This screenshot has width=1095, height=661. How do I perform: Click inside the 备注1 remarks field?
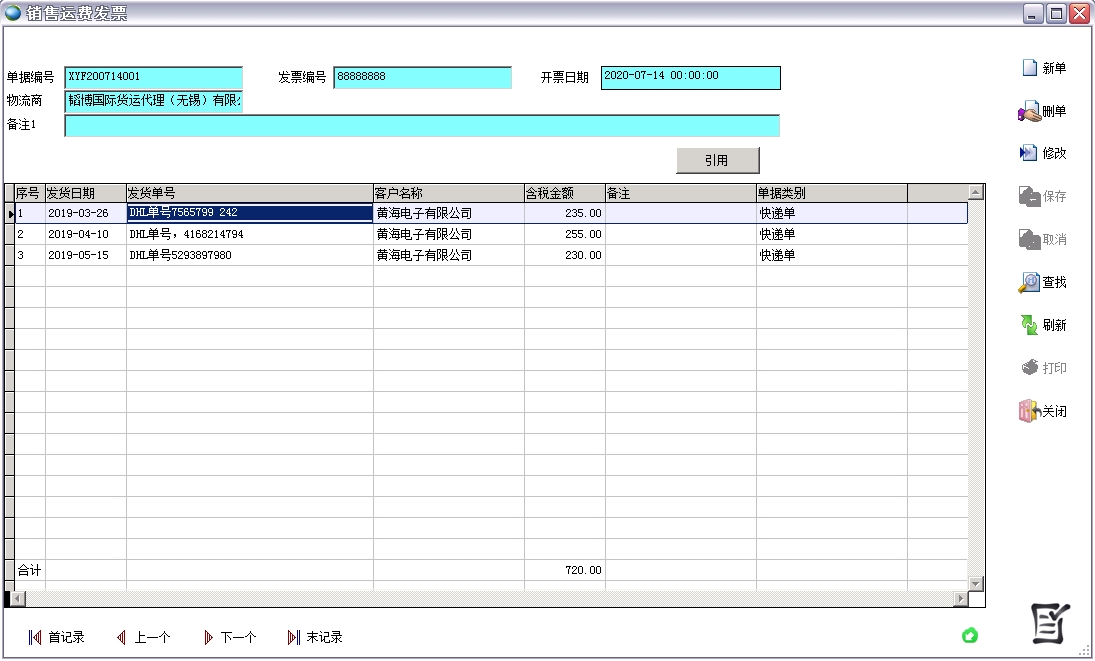click(x=420, y=127)
